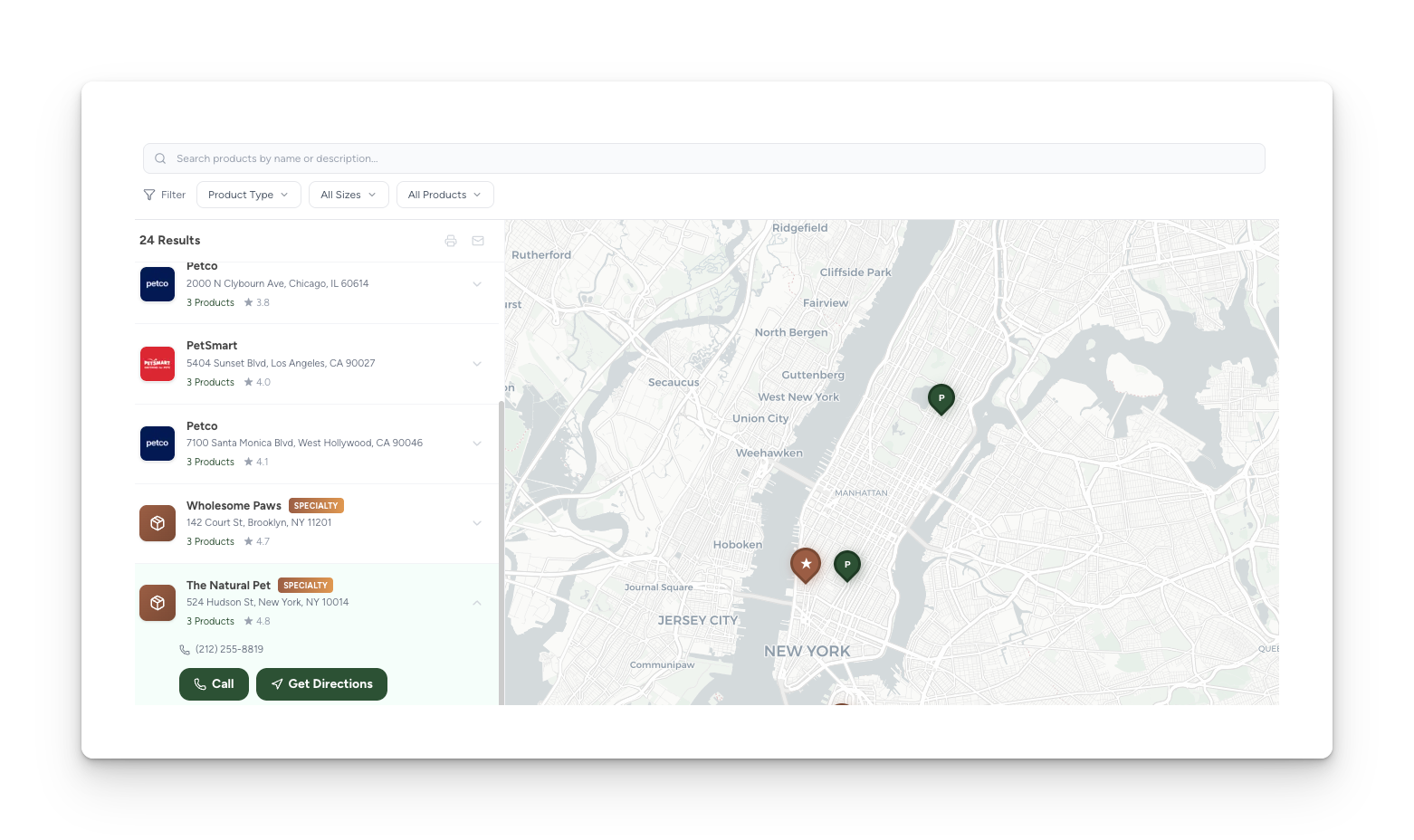Expand the Wholesome Paws listing

tap(477, 523)
